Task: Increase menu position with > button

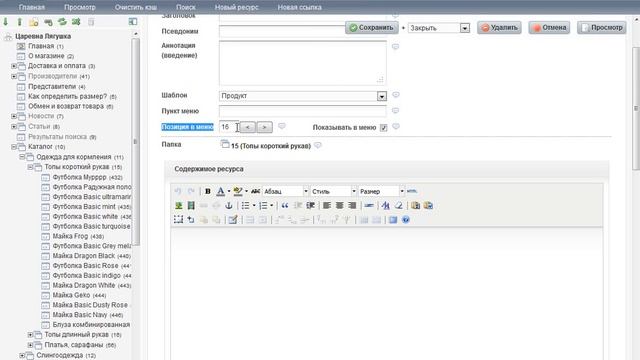Action: pos(264,127)
